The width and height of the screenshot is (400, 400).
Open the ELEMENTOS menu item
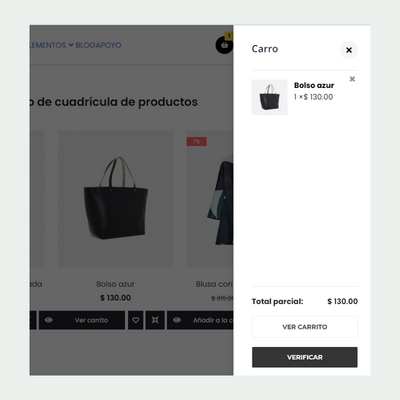48,45
